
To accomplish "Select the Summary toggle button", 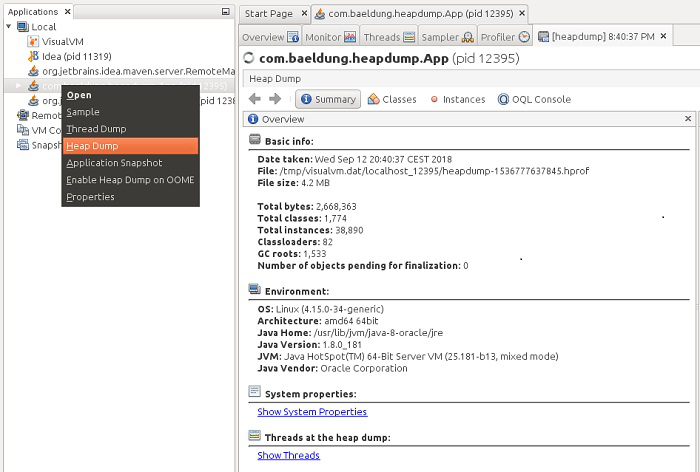I will tap(328, 99).
